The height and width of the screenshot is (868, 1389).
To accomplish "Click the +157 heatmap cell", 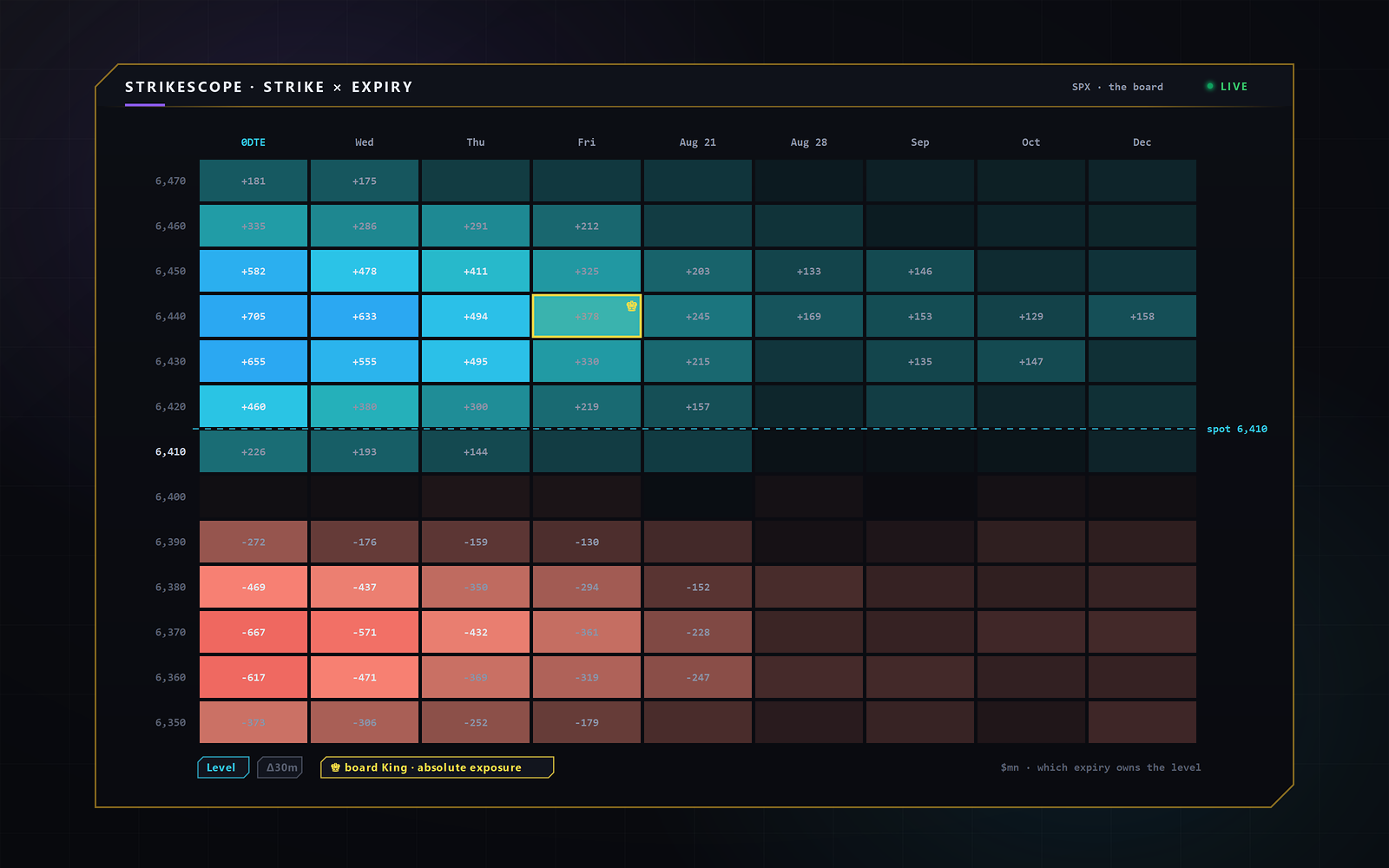I will point(698,406).
